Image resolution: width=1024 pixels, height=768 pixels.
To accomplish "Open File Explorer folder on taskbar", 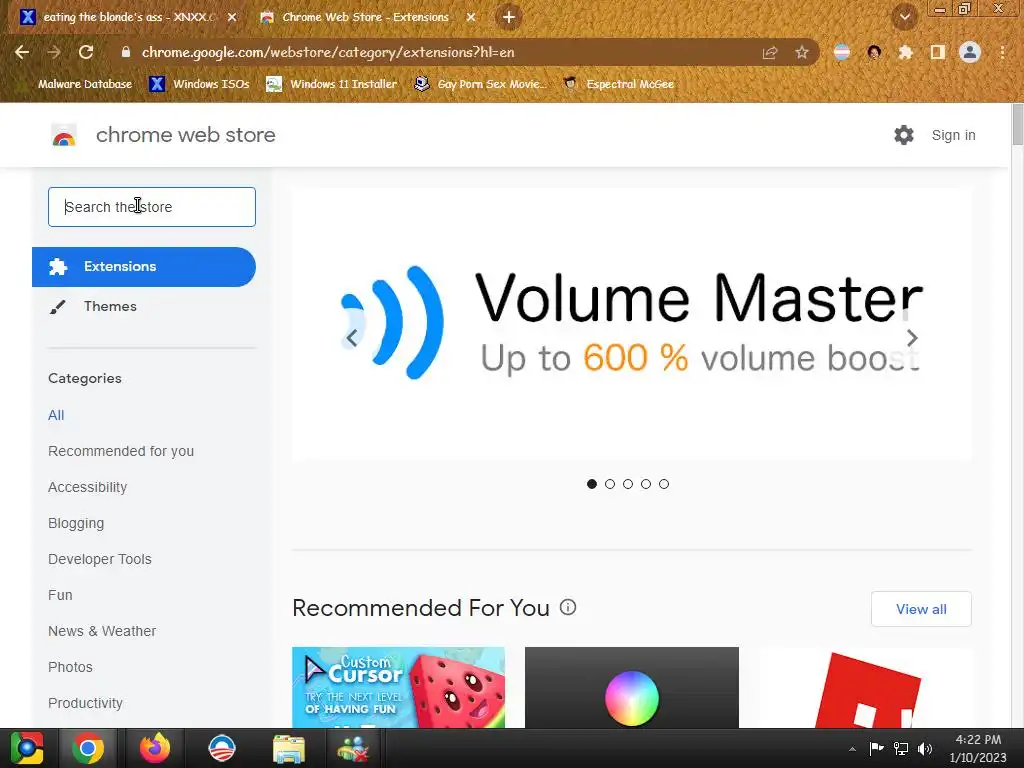I will 289,748.
